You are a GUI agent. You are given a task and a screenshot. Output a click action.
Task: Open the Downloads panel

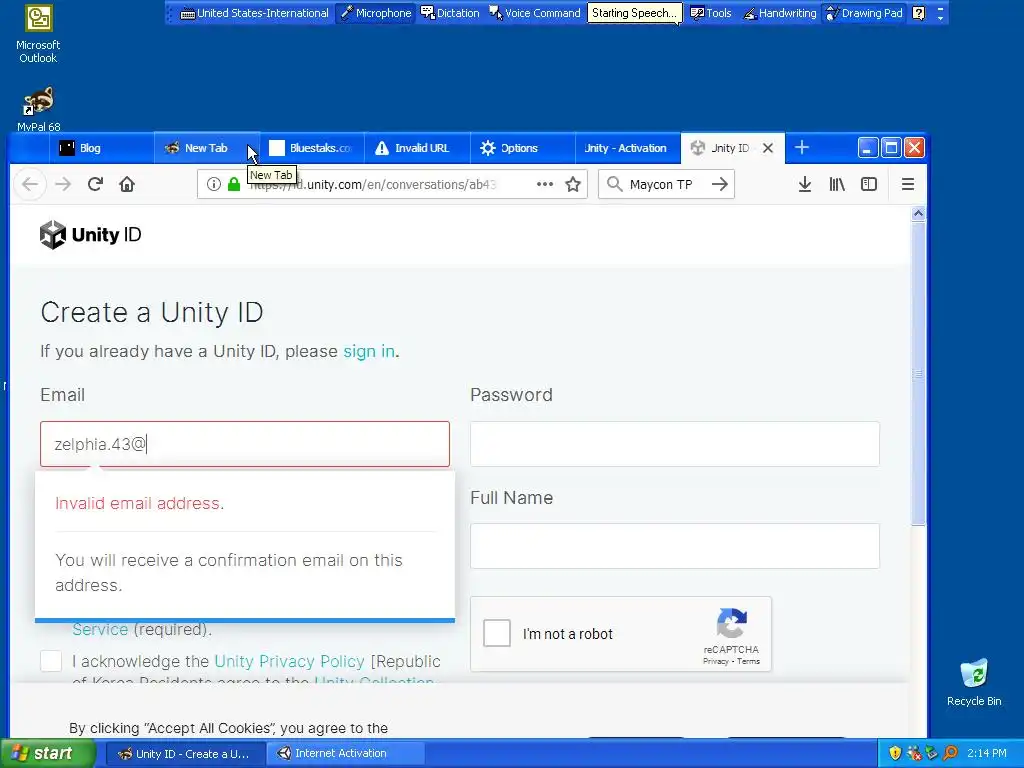tap(805, 184)
